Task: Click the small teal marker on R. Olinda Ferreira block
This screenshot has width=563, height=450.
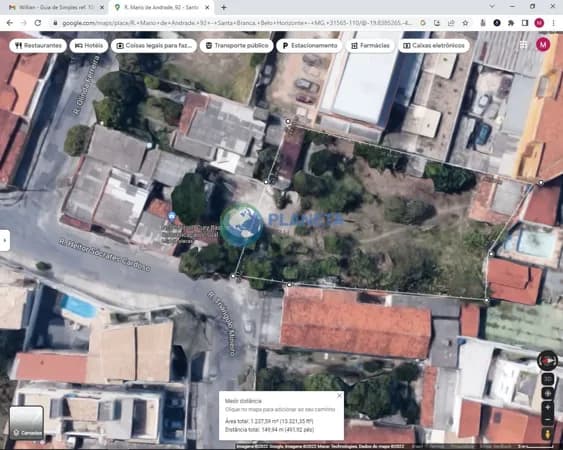Action: pos(149,146)
